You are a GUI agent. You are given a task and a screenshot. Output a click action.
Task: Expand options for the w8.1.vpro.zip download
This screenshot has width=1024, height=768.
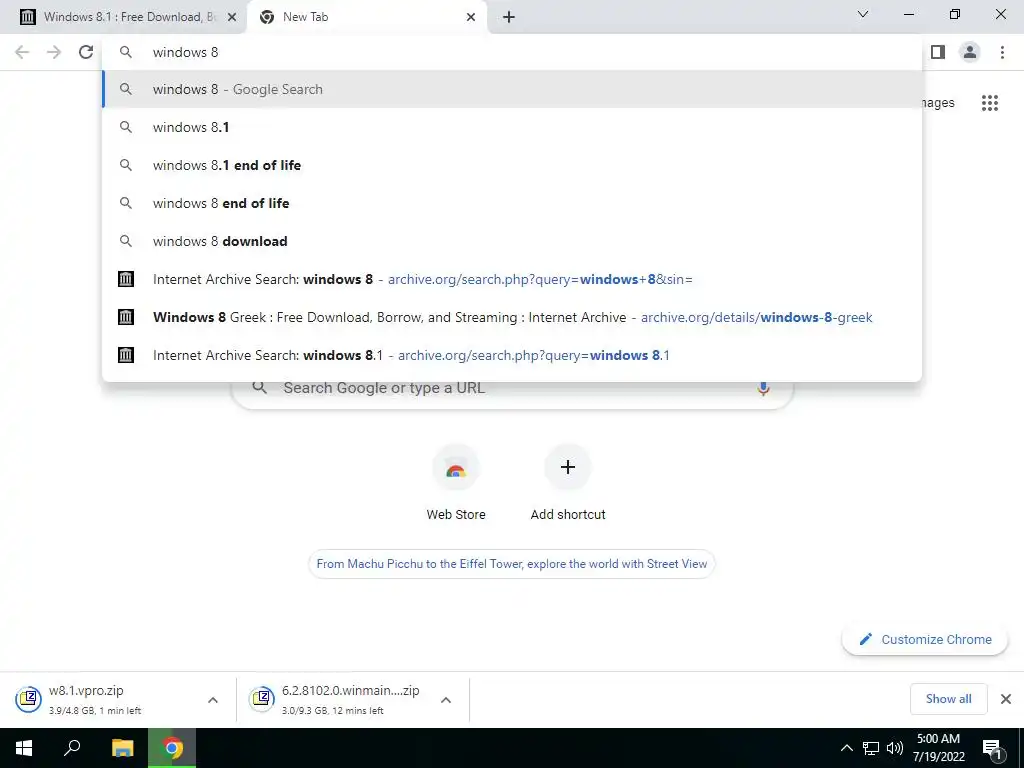[x=213, y=700]
